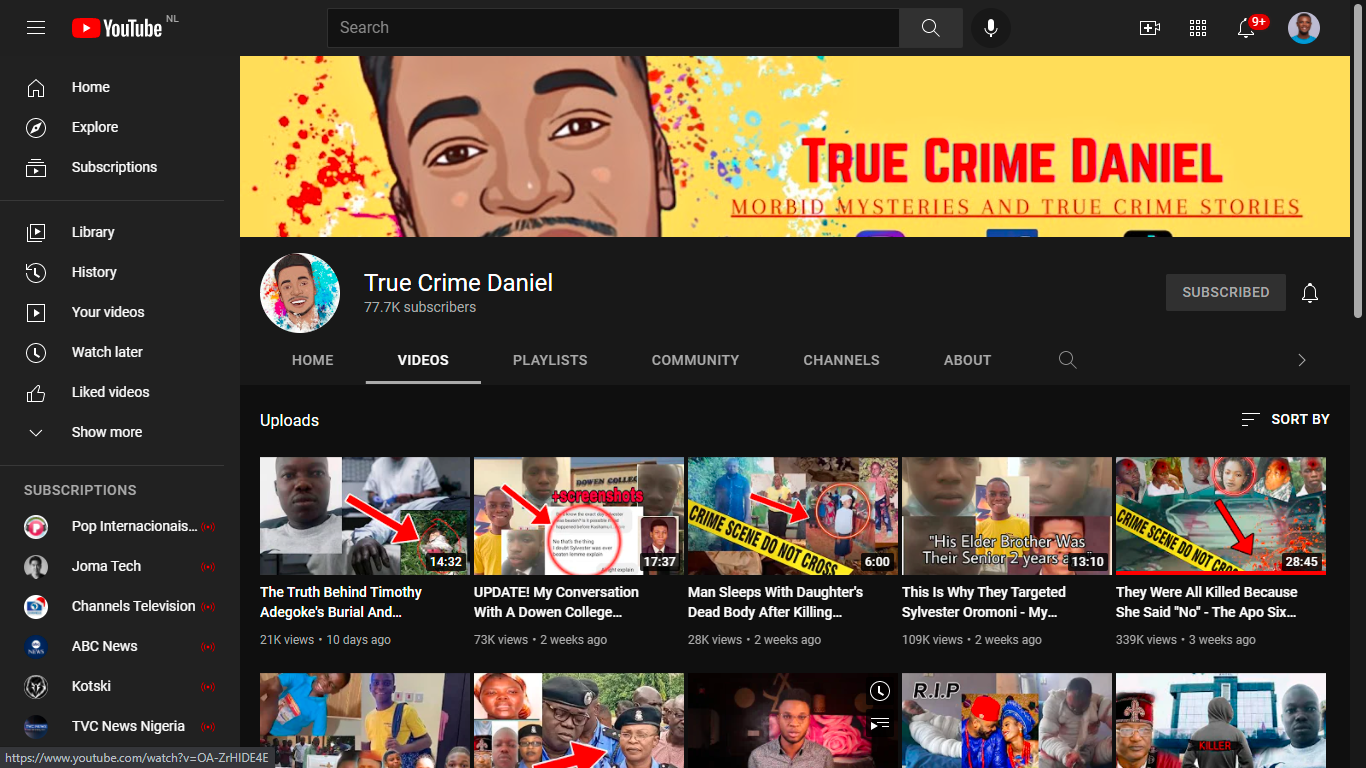1366x768 pixels.
Task: Click the R.I.P thumbnail in second row
Action: pos(1007,720)
